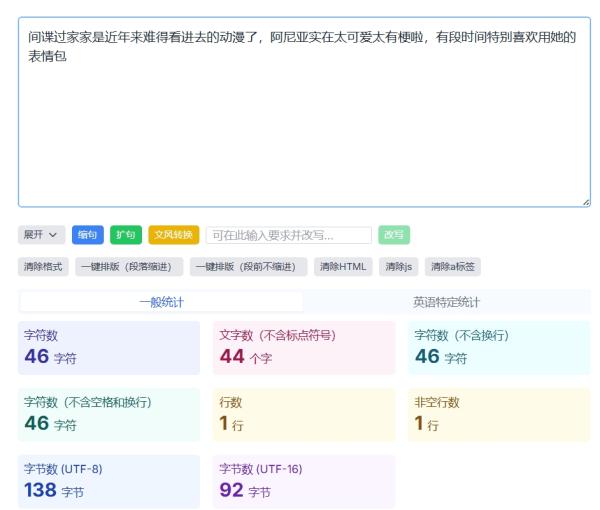This screenshot has width=600, height=510.
Task: Click the yellow 文风转换 button
Action: click(174, 235)
